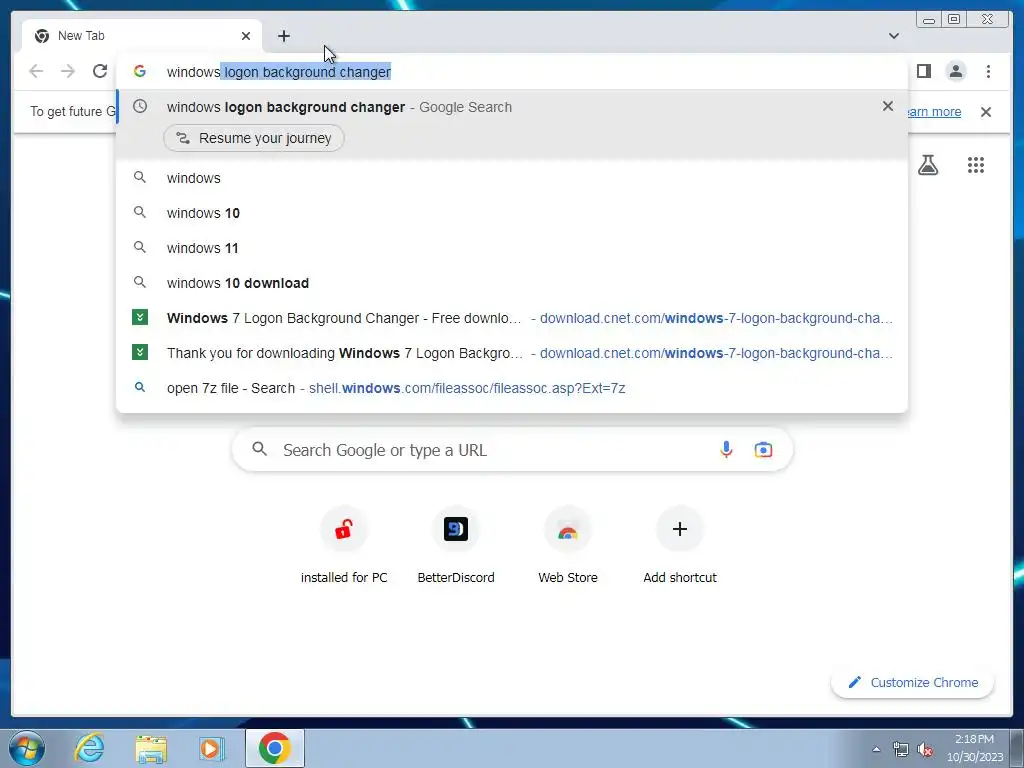This screenshot has height=768, width=1024.
Task: Search by image with the camera icon
Action: click(x=763, y=450)
